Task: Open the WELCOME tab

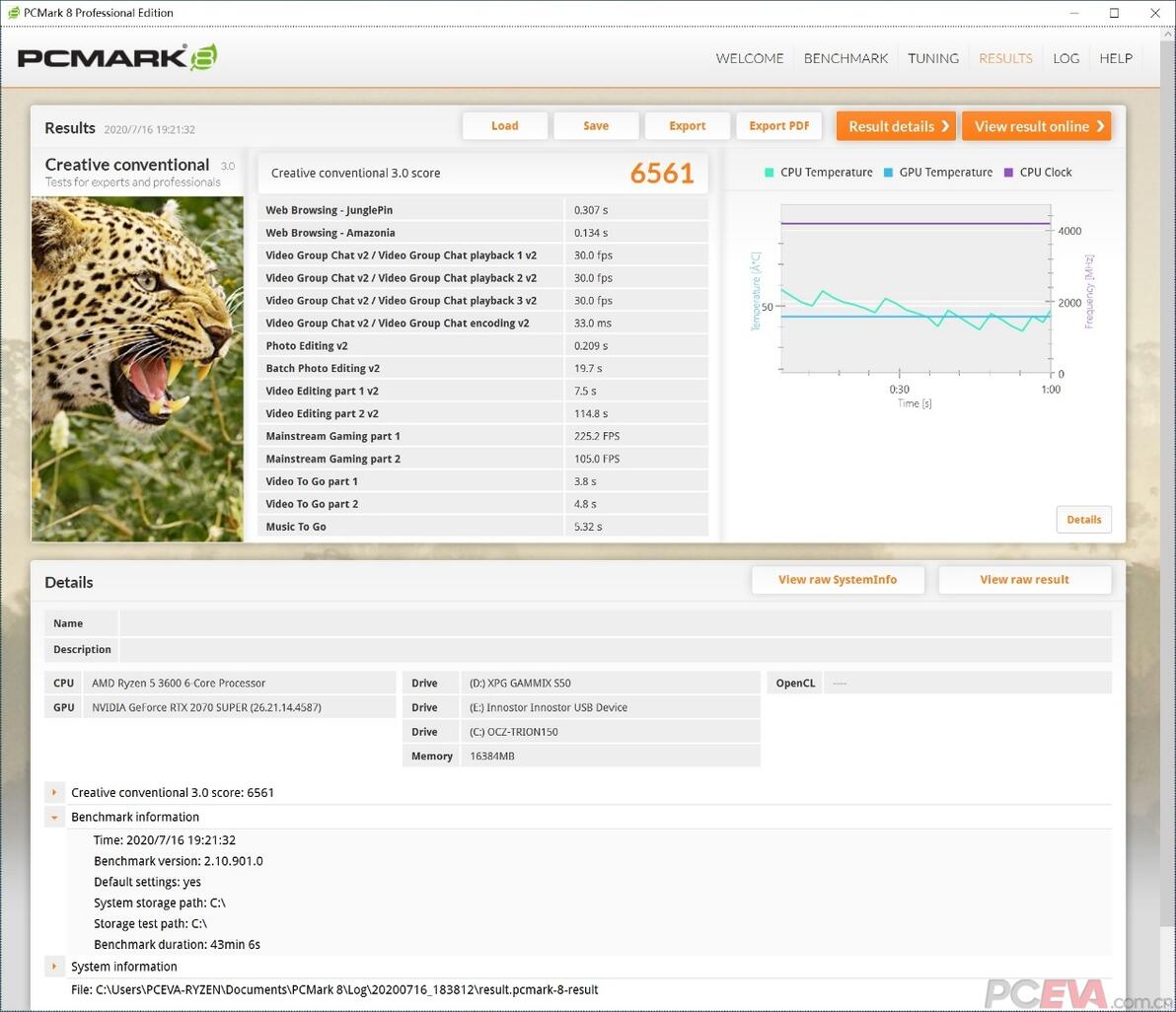Action: coord(749,58)
